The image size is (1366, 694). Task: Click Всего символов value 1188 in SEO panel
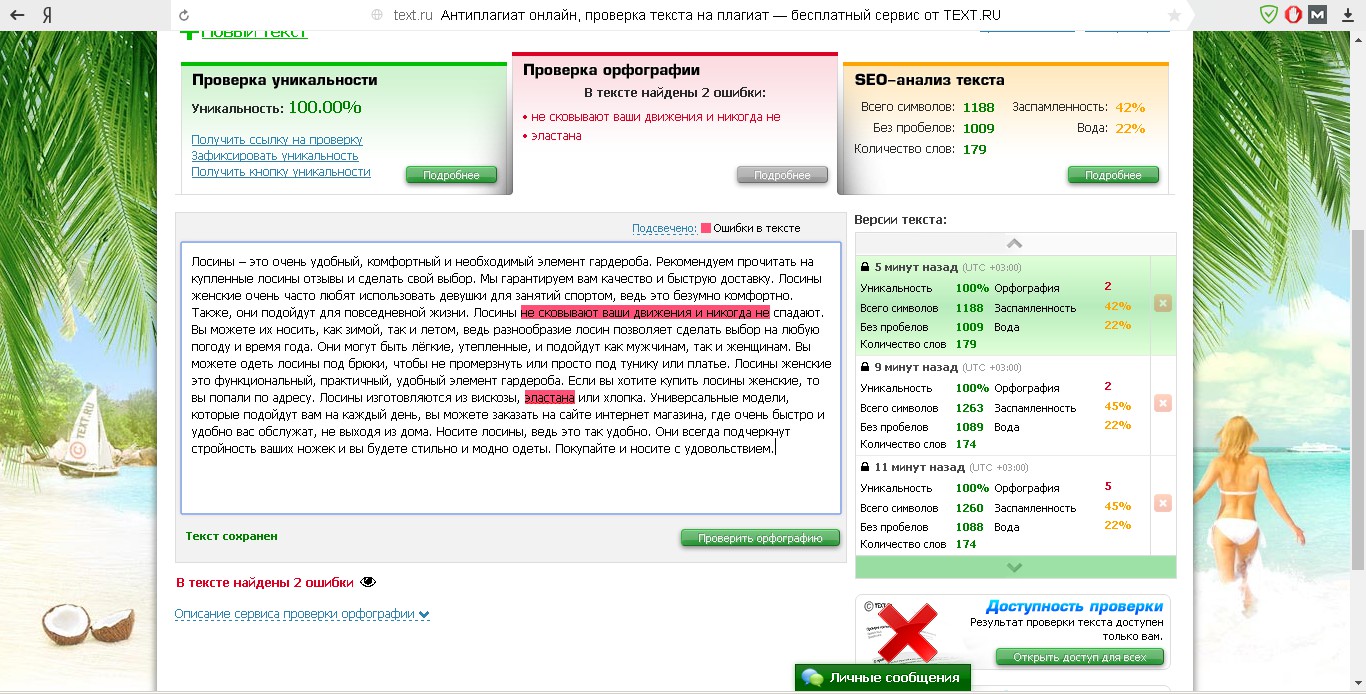979,107
